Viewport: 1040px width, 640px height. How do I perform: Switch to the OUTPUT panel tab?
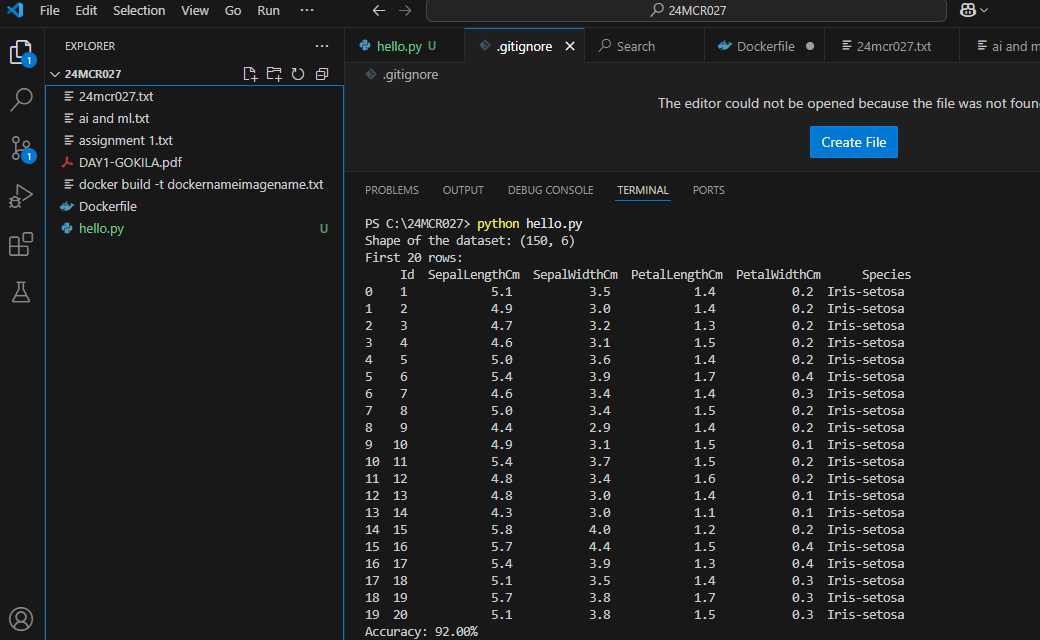click(x=463, y=190)
